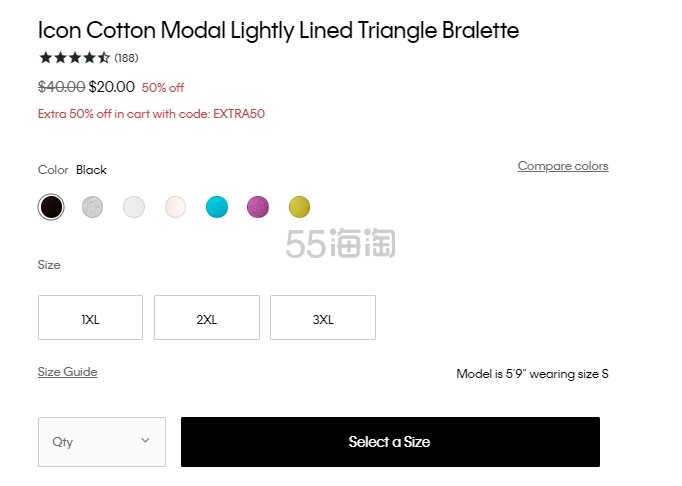Viewport: 682px width, 486px height.
Task: Open the 188 reviews count
Action: [127, 58]
